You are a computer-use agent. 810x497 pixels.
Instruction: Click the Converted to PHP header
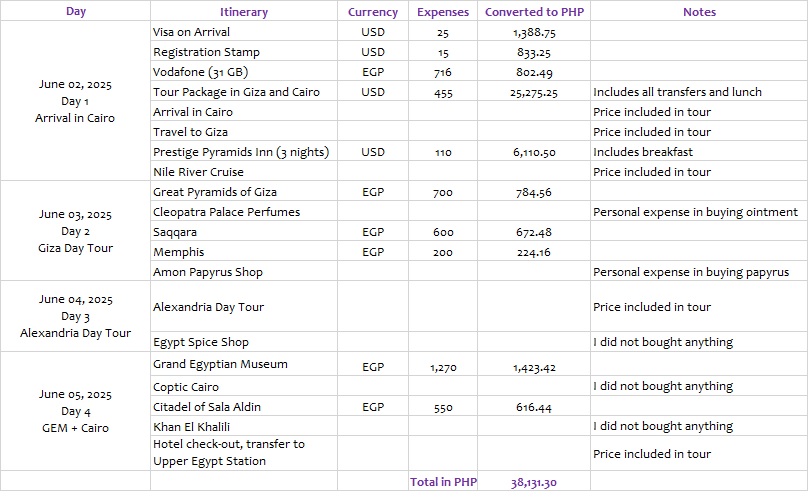(x=534, y=12)
